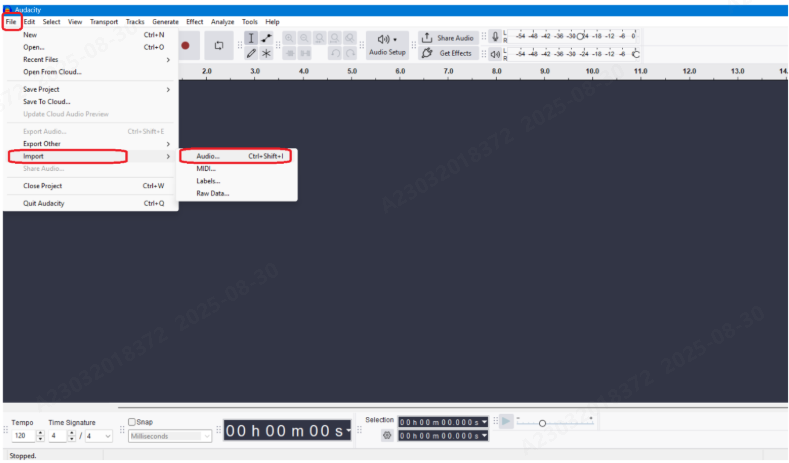
Task: Choose Quit Audacity menu entry
Action: pos(91,203)
